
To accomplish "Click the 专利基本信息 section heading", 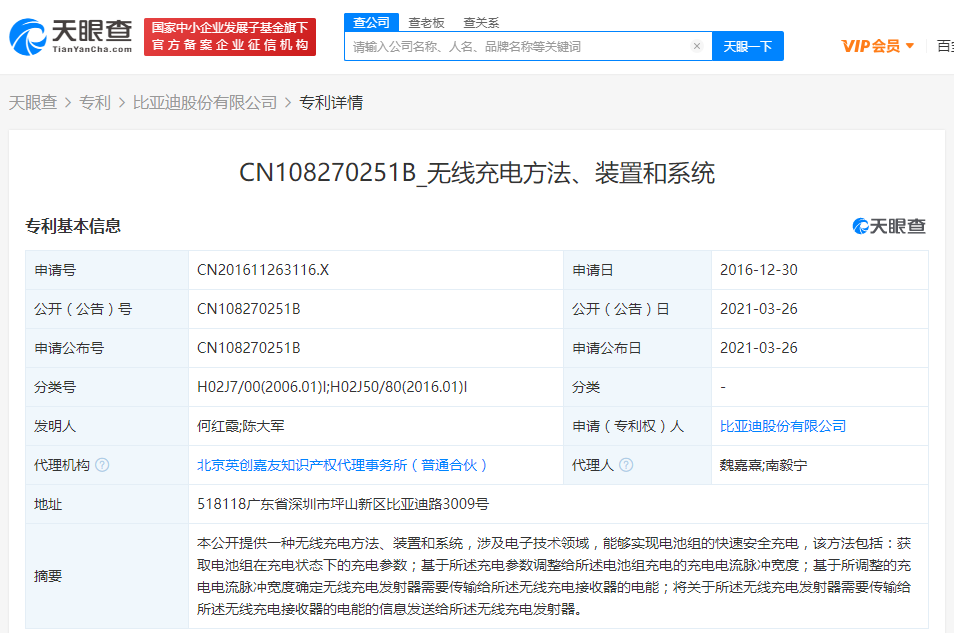I will pos(73,226).
